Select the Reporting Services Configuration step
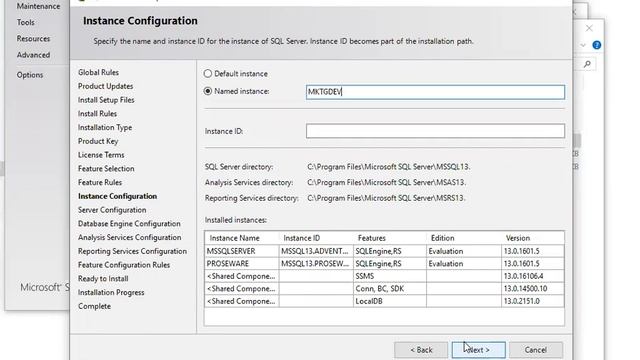This screenshot has width=640, height=360. click(x=132, y=251)
